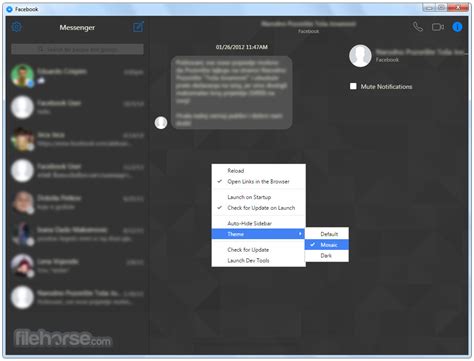Click the large profile picture in info panel

point(360,56)
